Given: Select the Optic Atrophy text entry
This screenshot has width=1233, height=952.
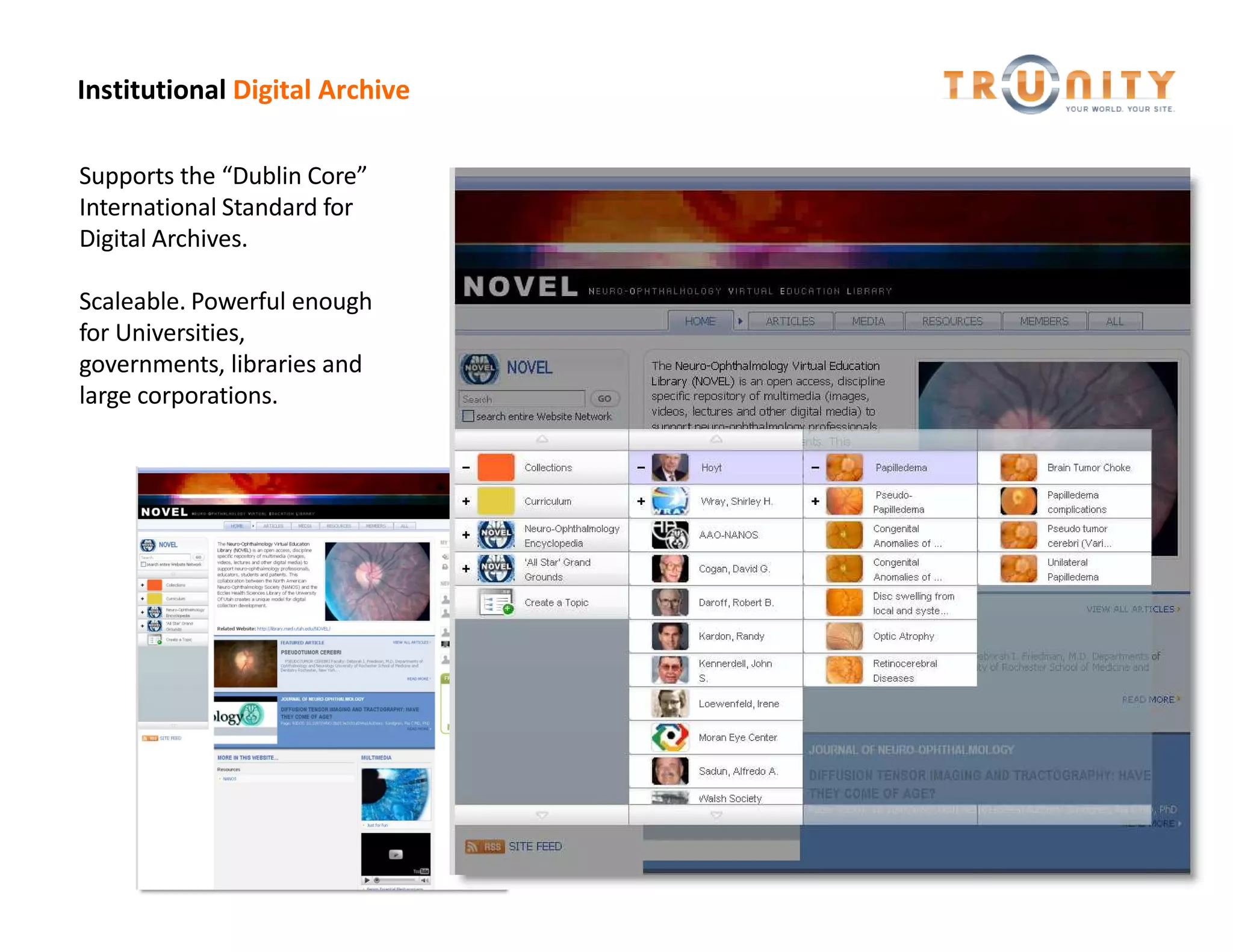Looking at the screenshot, I should pos(903,636).
